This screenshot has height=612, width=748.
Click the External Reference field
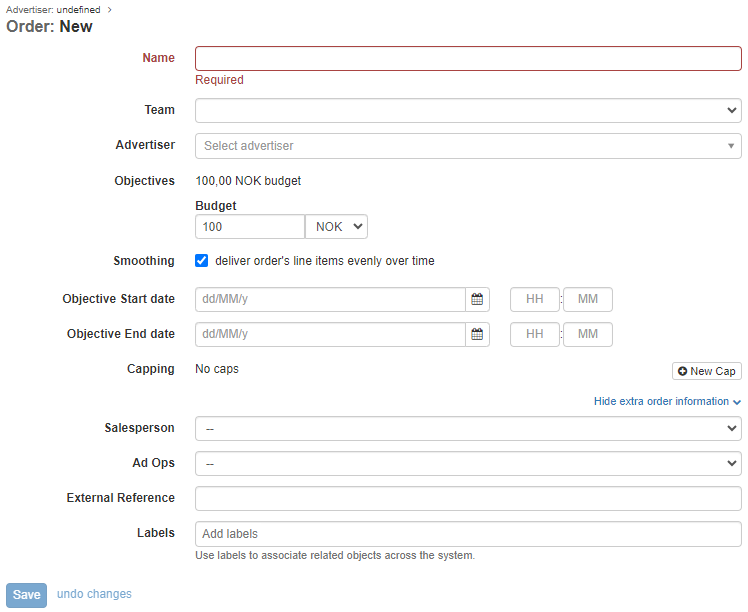[468, 498]
